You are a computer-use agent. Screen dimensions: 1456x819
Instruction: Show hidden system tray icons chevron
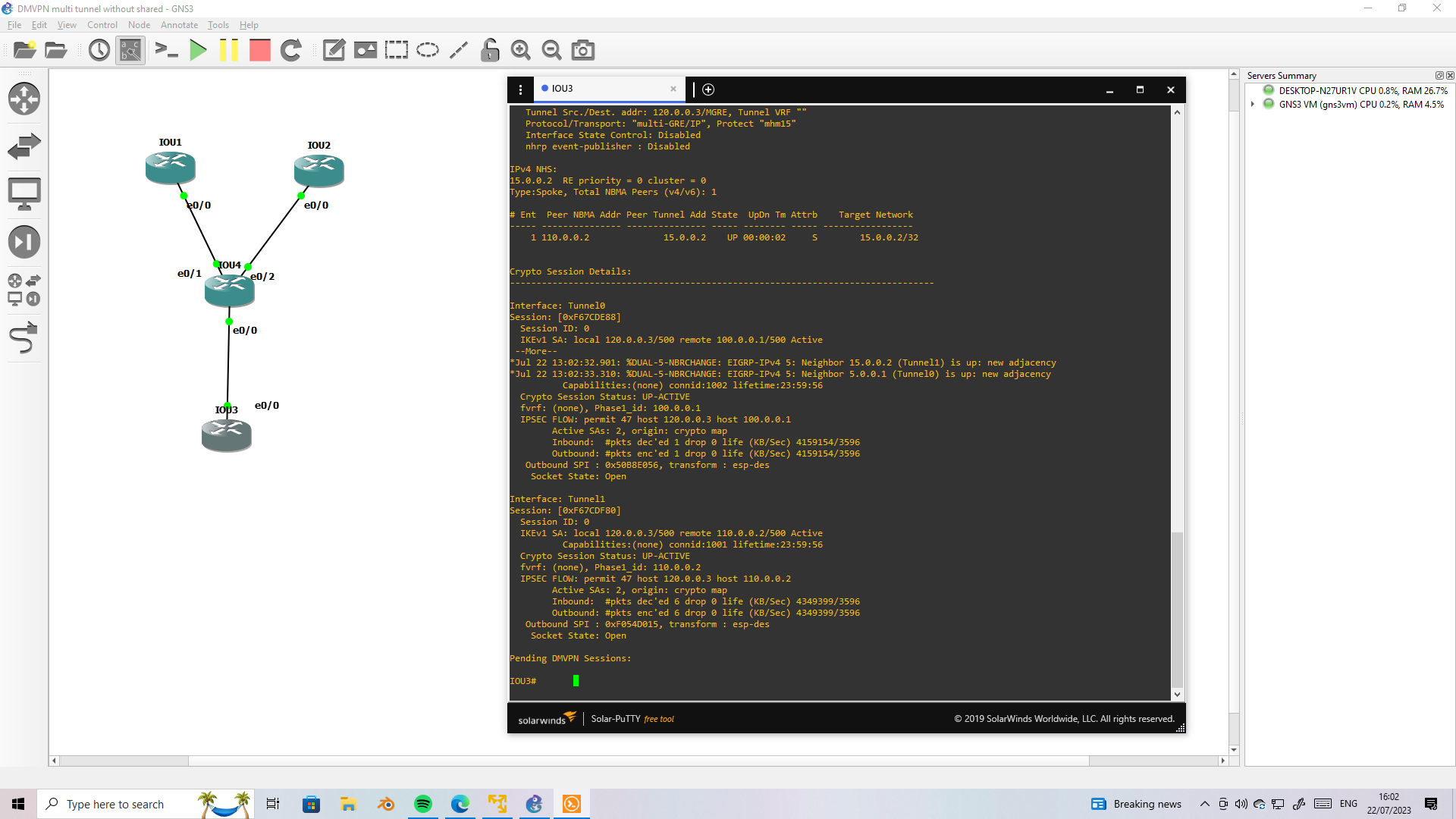click(x=1204, y=804)
